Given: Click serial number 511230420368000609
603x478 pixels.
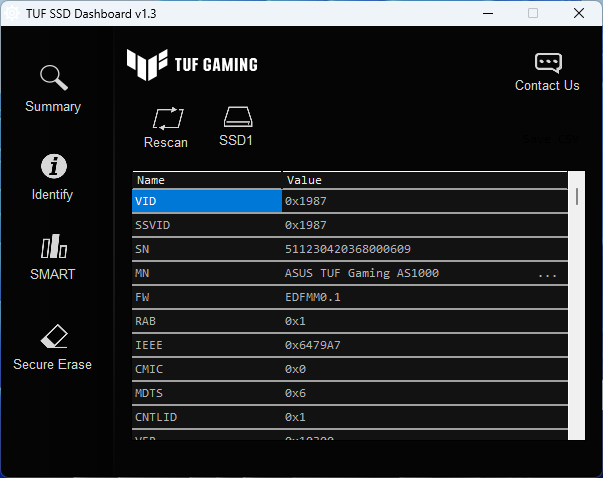Looking at the screenshot, I should [x=348, y=249].
